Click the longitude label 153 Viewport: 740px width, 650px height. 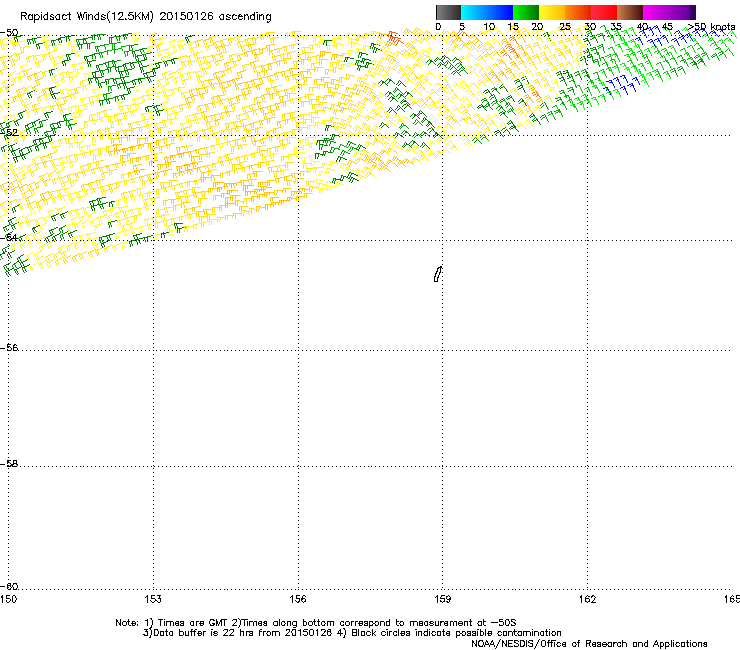[x=153, y=599]
